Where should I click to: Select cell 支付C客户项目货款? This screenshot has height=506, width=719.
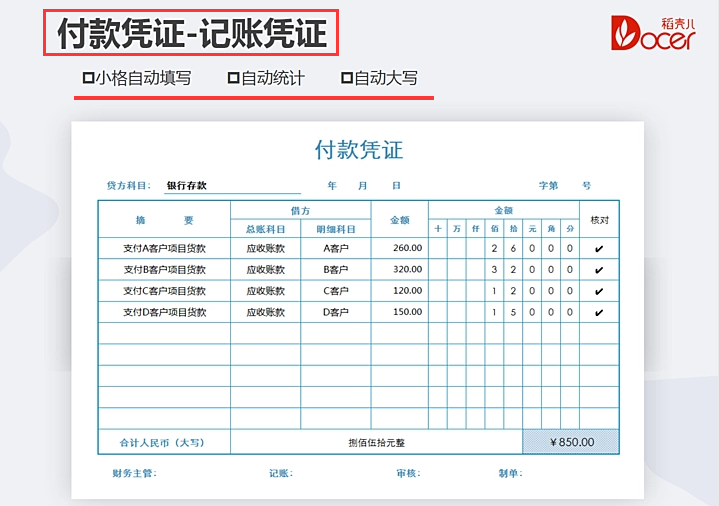(164, 291)
